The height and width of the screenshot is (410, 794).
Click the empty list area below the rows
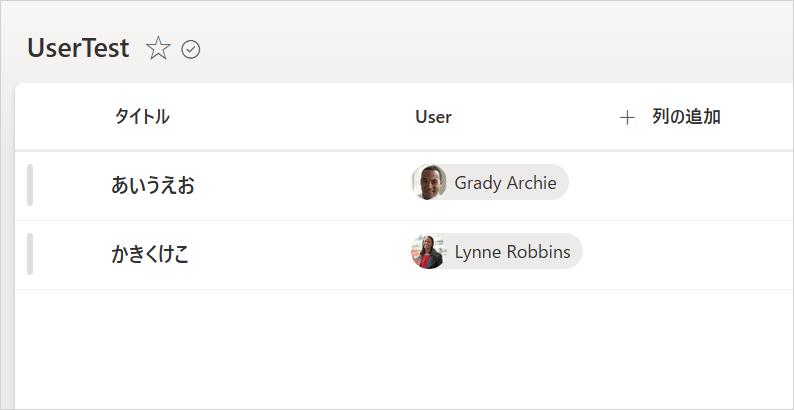coord(400,350)
